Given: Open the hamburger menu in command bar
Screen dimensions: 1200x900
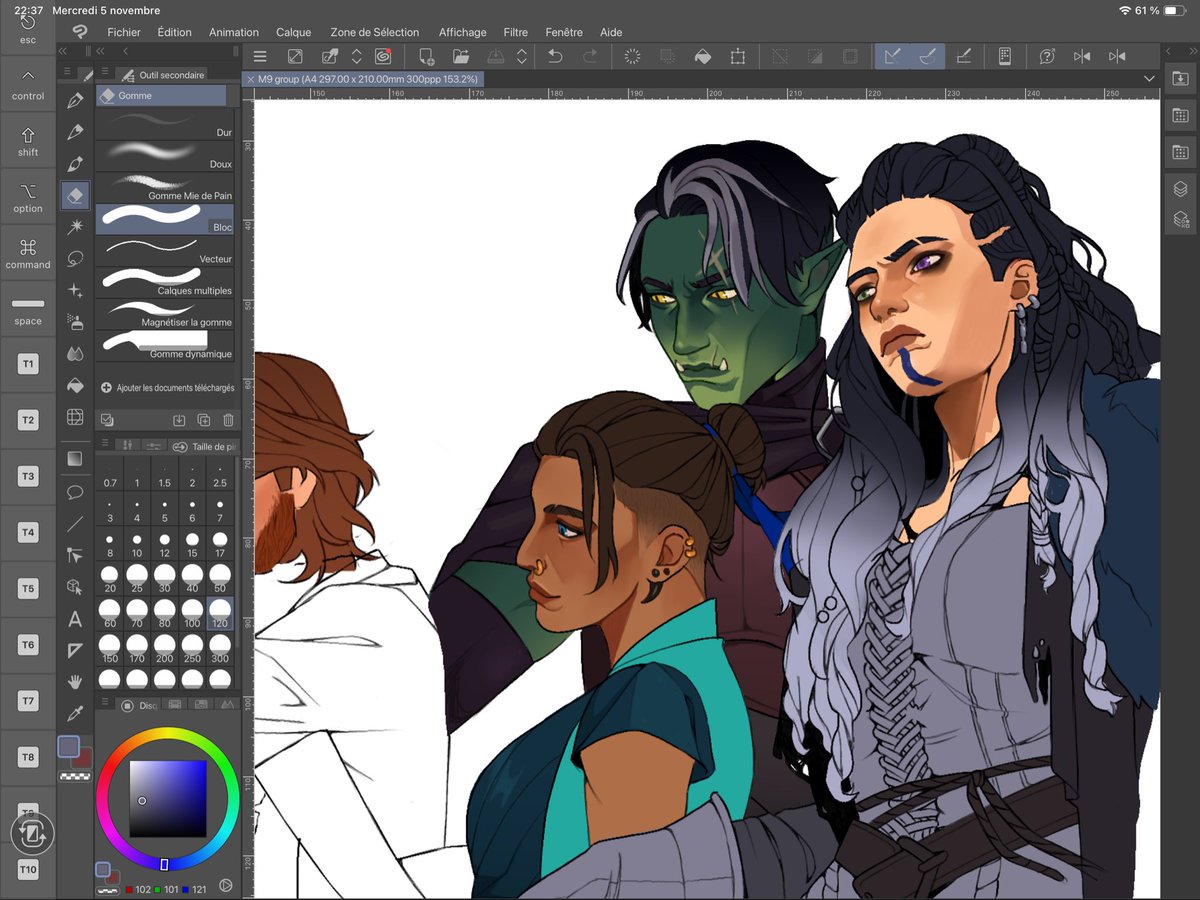Looking at the screenshot, I should 260,56.
